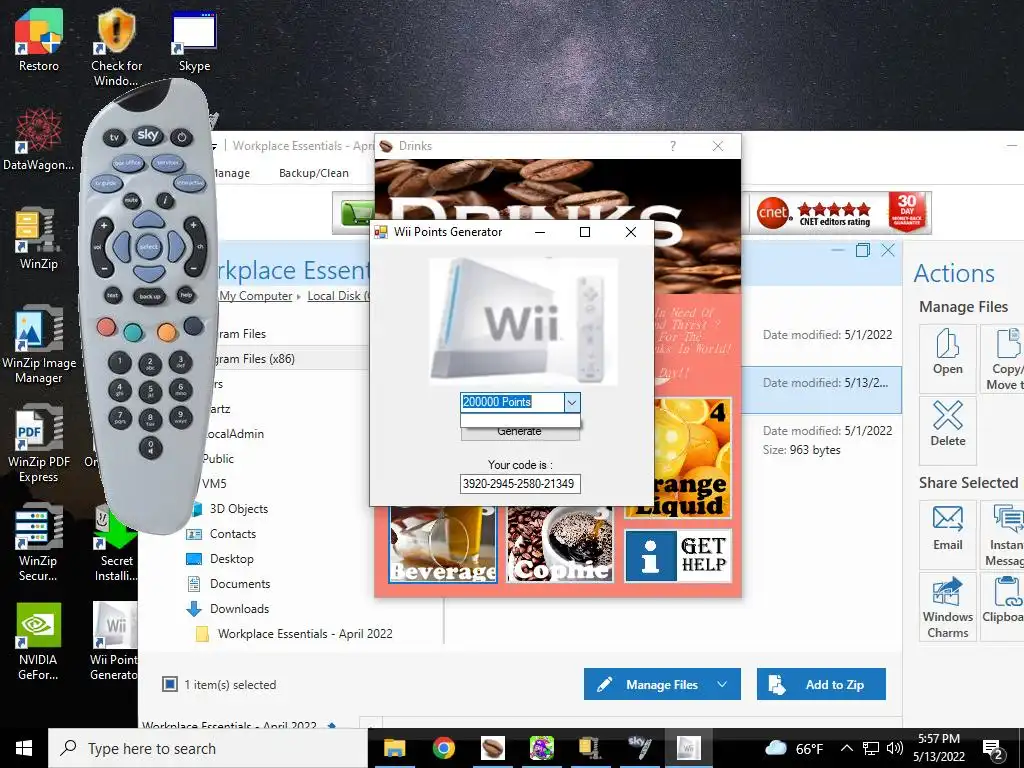Open WinZip PDF Express shortcut

(38, 444)
